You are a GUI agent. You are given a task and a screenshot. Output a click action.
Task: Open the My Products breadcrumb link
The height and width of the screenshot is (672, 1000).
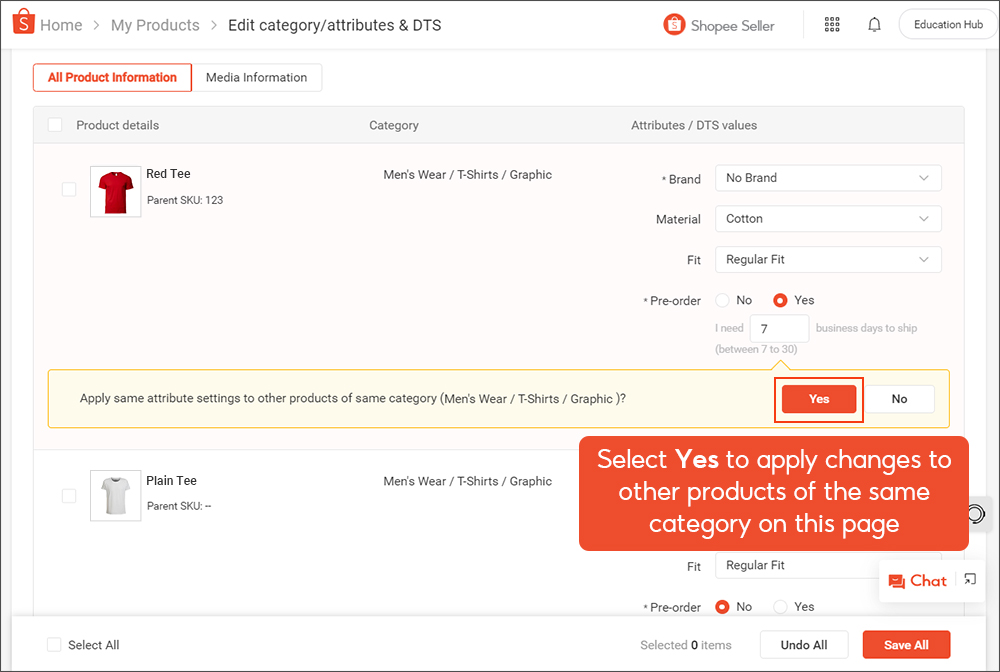point(155,24)
